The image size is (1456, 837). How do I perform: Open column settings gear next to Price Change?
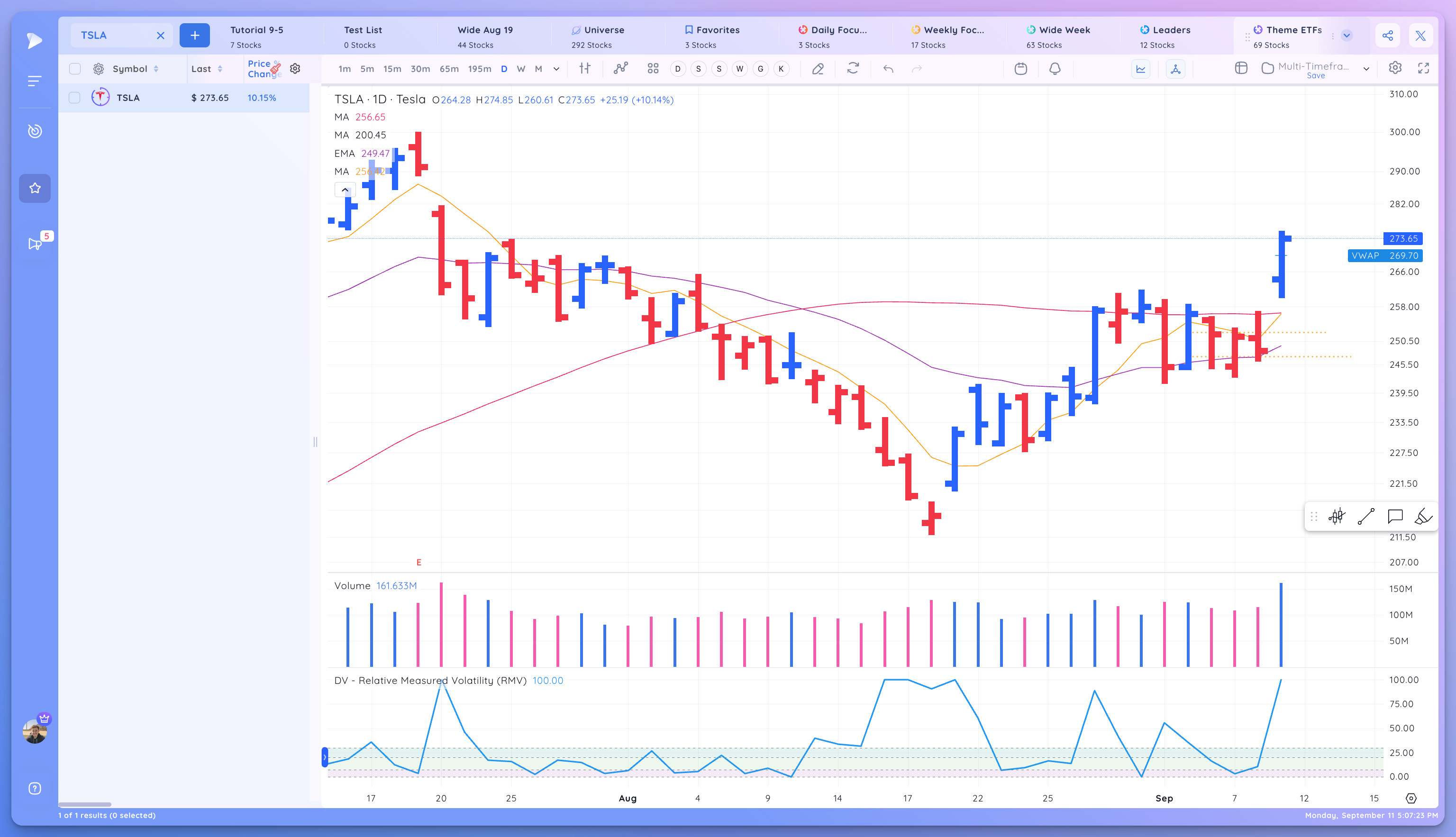click(295, 68)
